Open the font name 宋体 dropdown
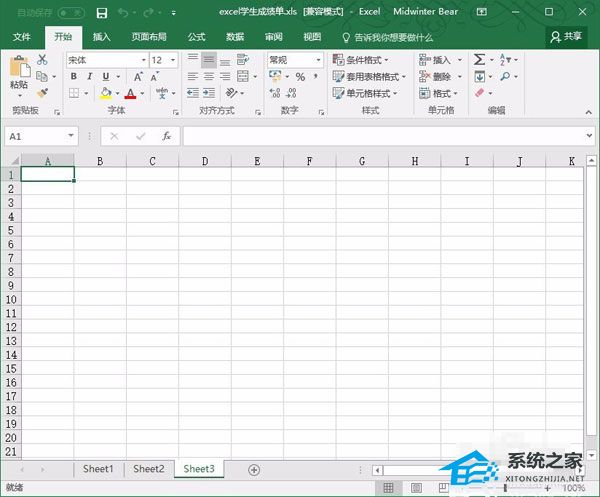 point(143,60)
